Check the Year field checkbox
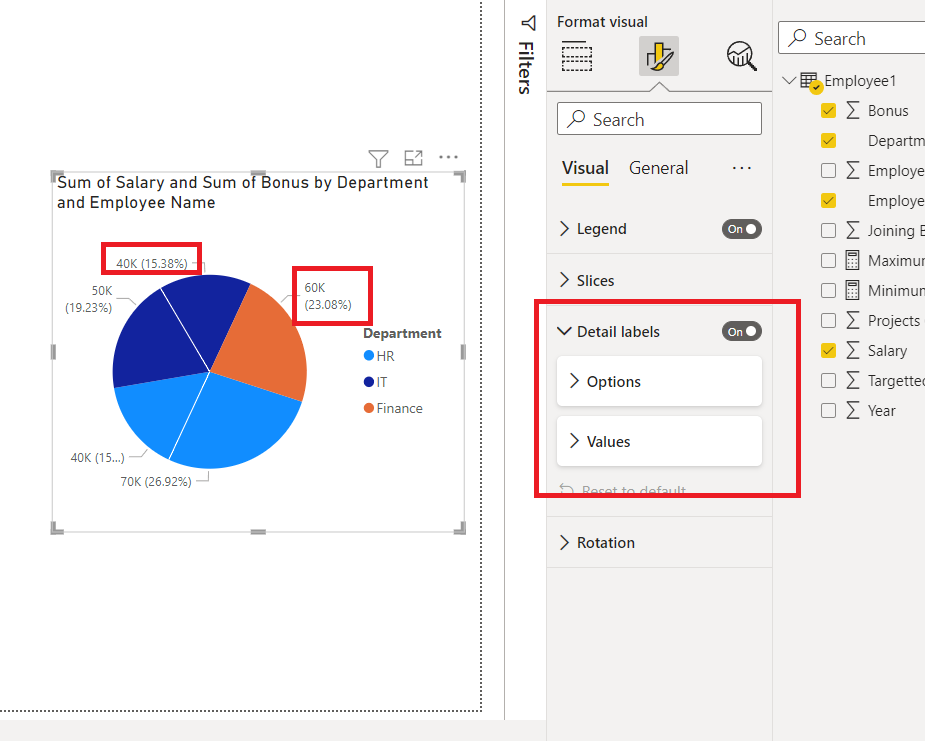Screen dimensions: 925x741 coord(828,411)
